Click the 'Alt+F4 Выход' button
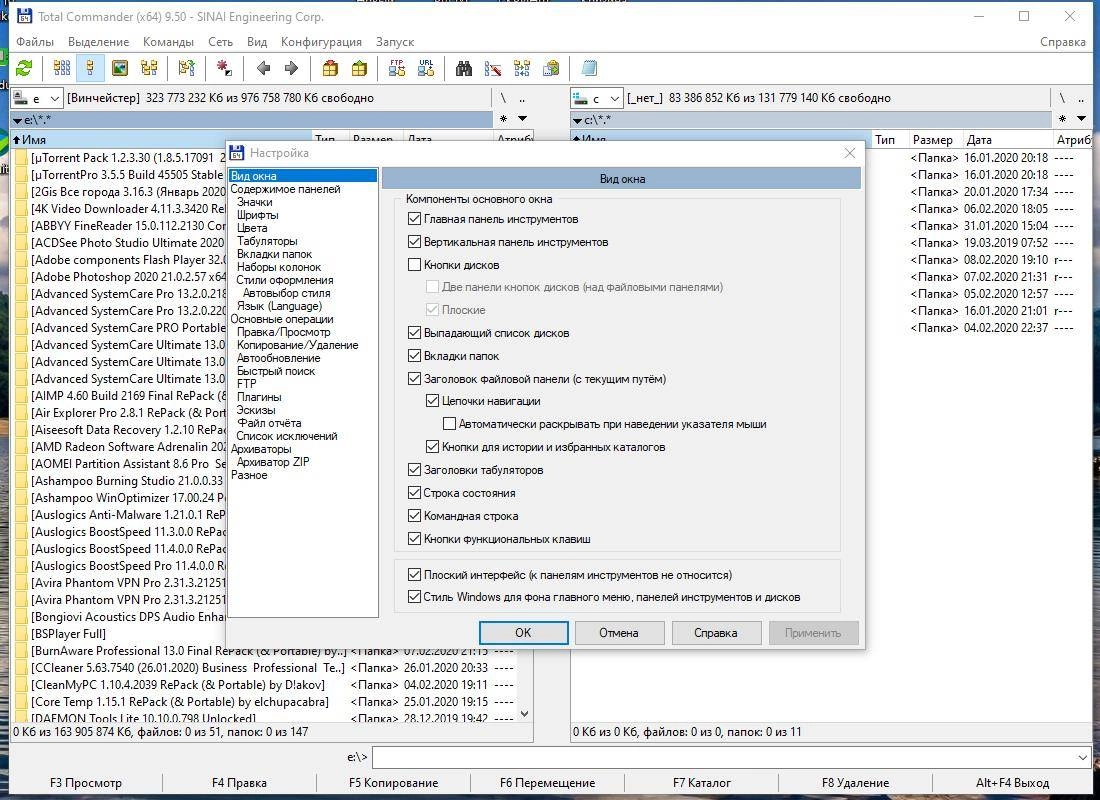 [x=1012, y=783]
